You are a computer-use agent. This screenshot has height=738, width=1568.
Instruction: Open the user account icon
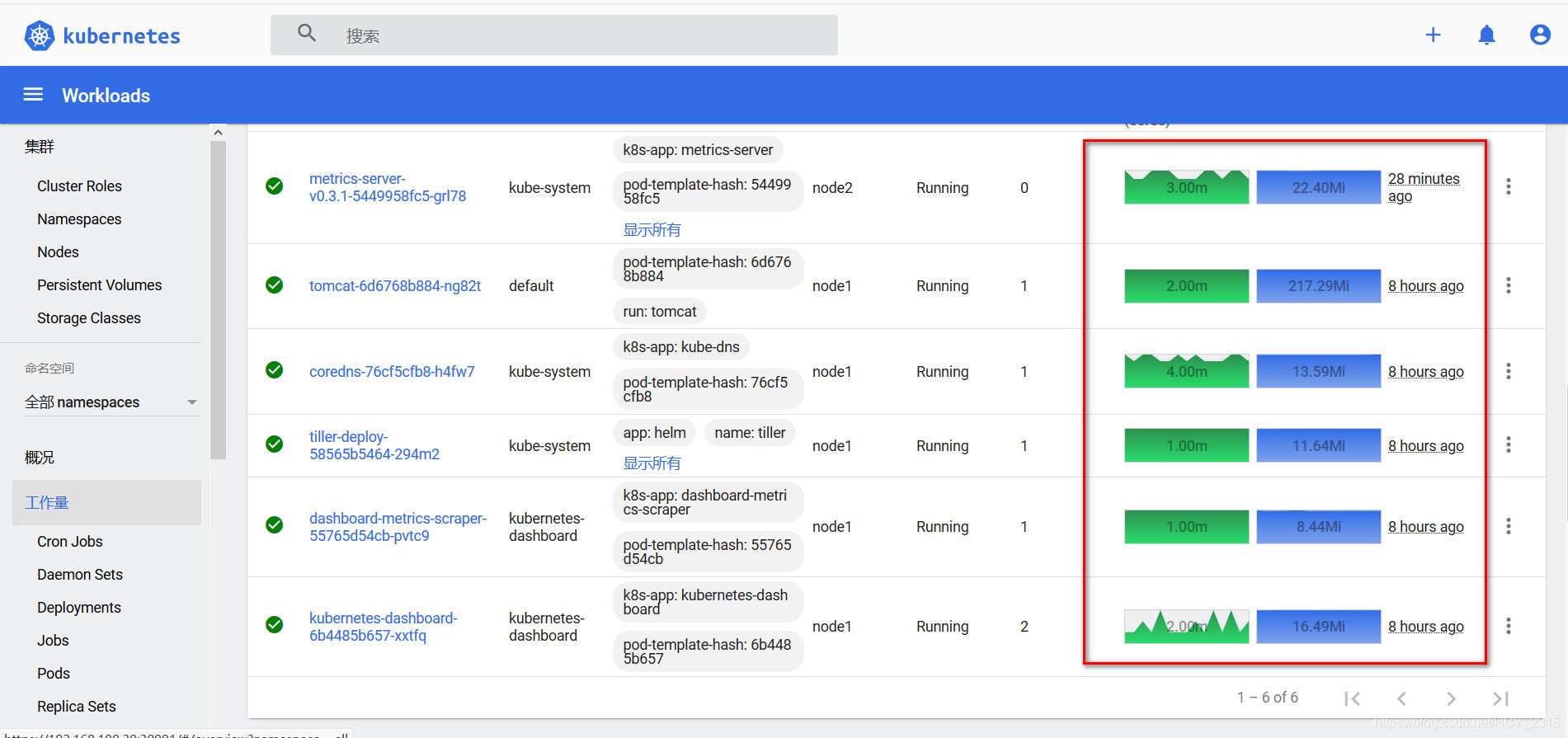point(1540,35)
